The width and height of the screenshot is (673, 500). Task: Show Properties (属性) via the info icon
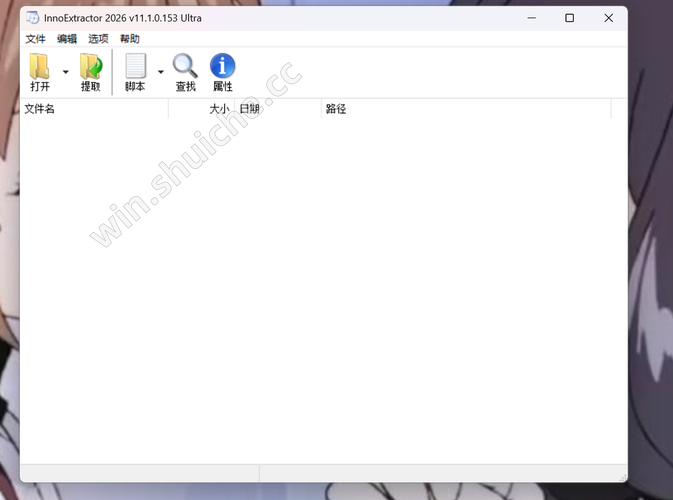point(222,67)
